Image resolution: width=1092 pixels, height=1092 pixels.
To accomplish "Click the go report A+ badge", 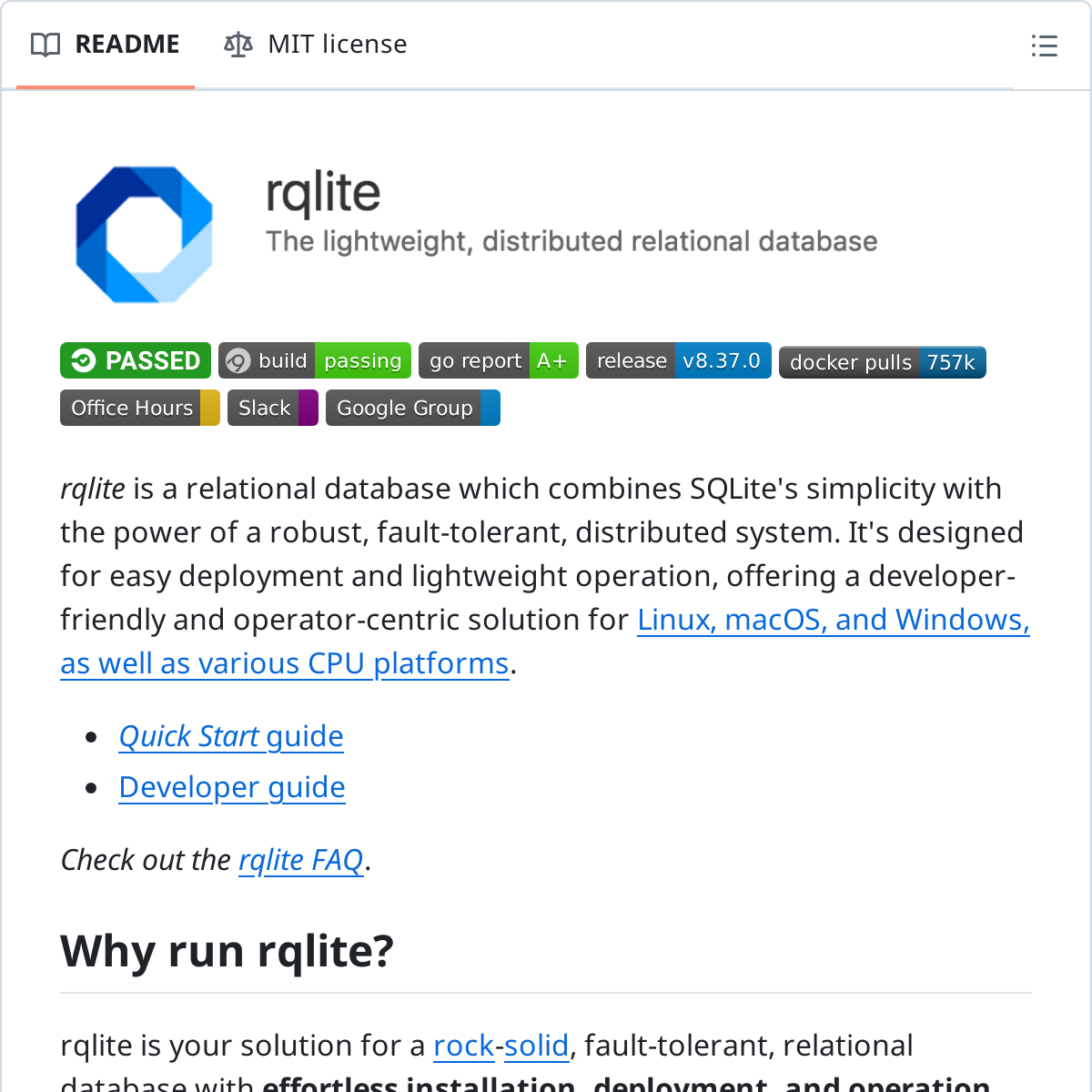I will (498, 360).
